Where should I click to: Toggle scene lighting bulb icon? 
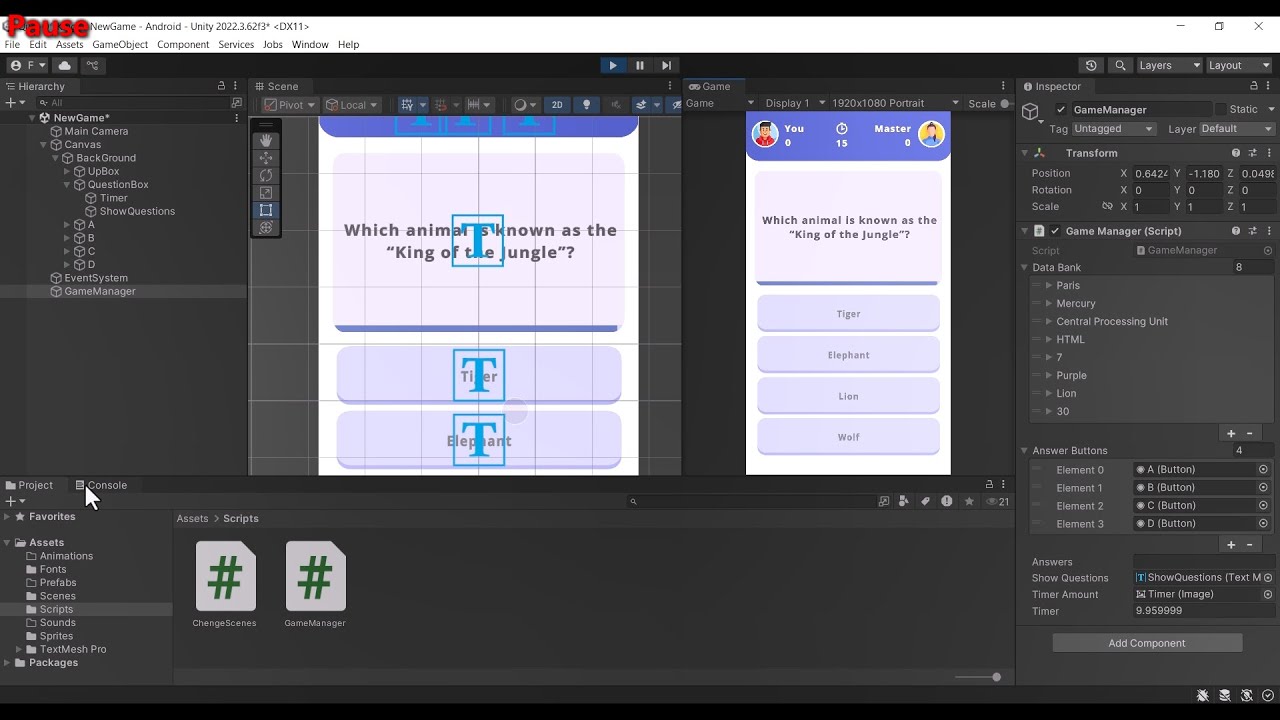(586, 105)
